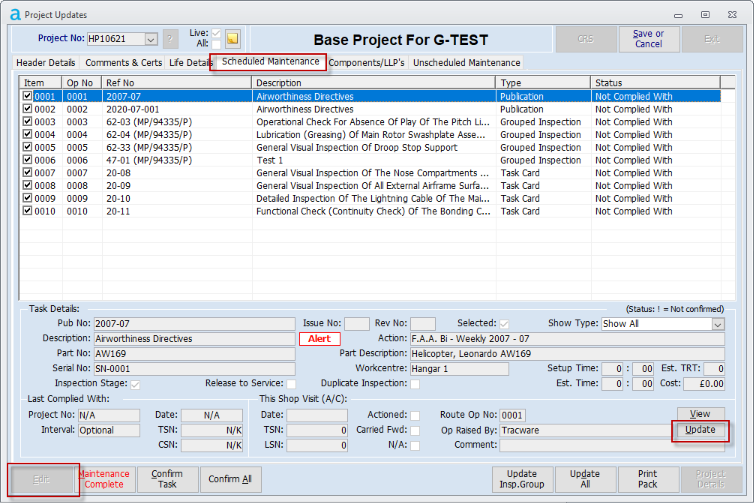Toggle the checkbox for item 0001
The image size is (754, 503).
point(27,96)
